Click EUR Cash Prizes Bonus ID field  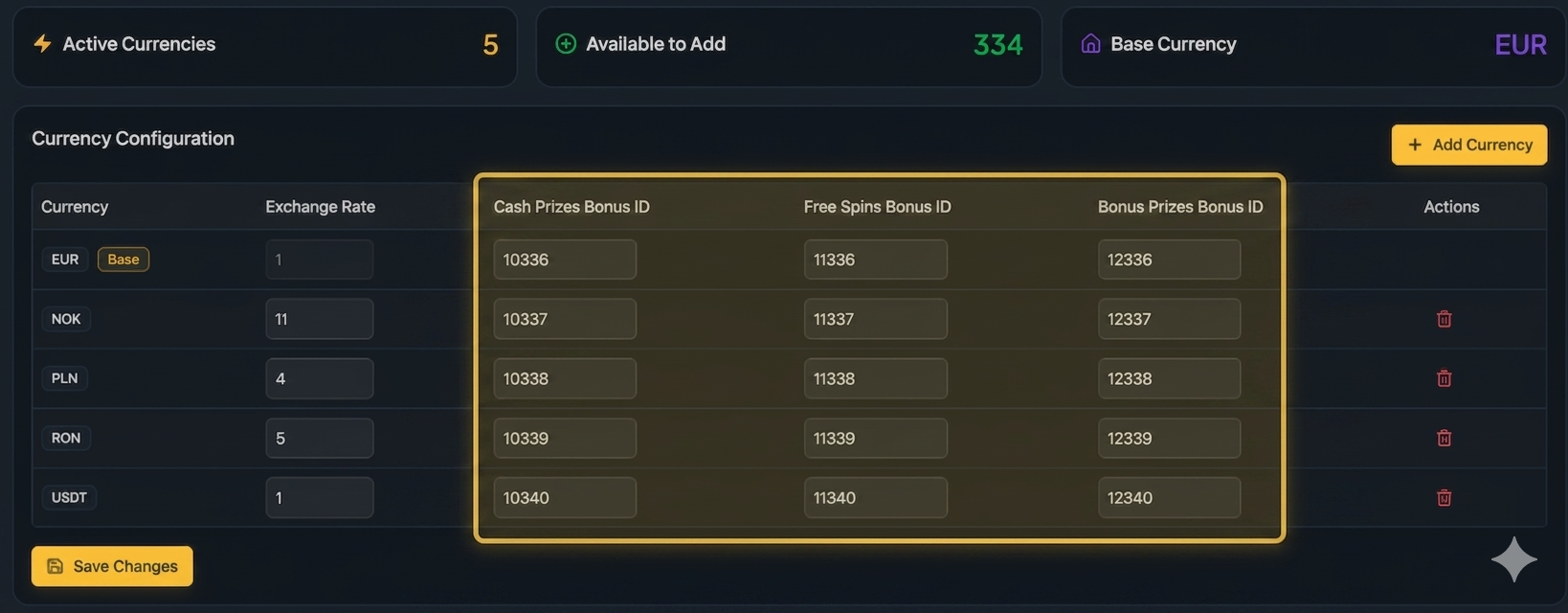point(565,260)
